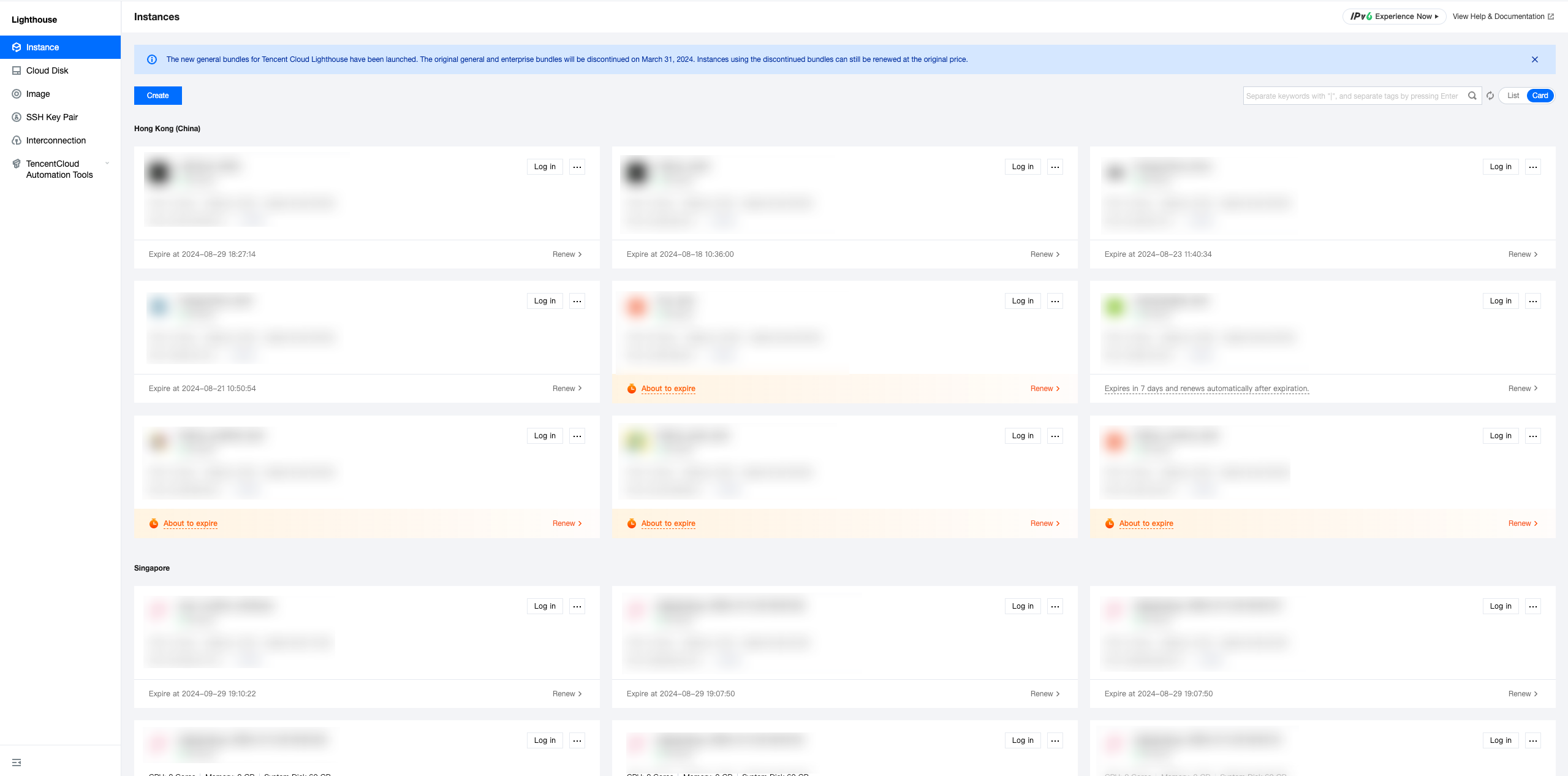Click the Interconnection sidebar icon
This screenshot has width=1568, height=776.
pyautogui.click(x=17, y=140)
